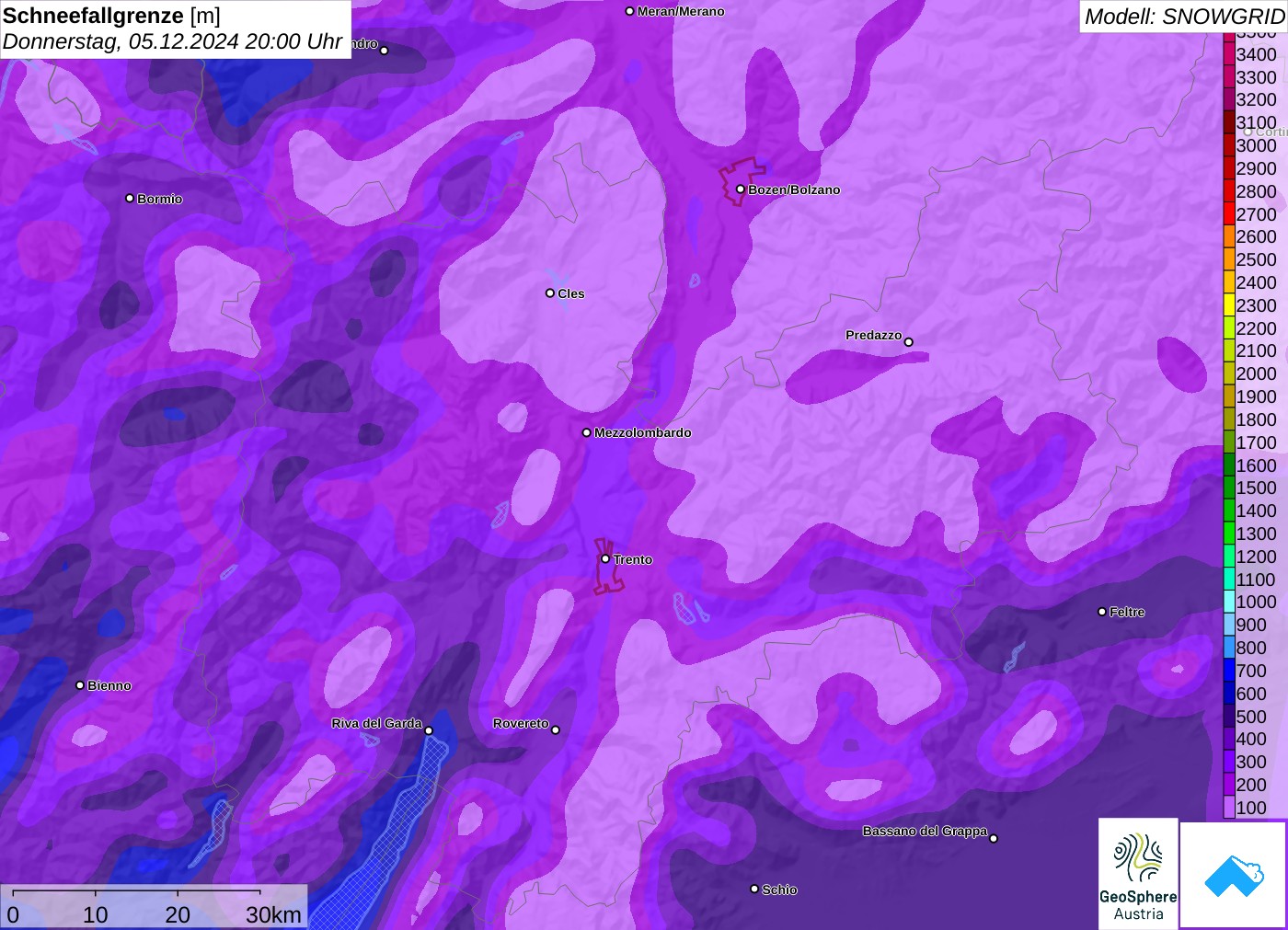The height and width of the screenshot is (930, 1288).
Task: Click the 500 m legend color swatch
Action: [1229, 717]
